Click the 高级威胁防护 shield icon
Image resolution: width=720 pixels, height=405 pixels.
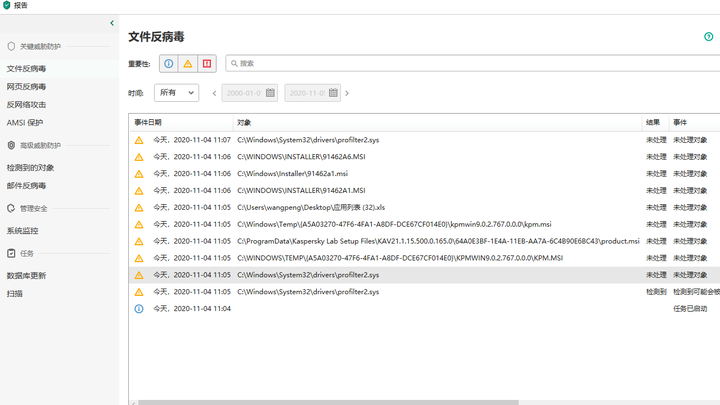pos(11,145)
